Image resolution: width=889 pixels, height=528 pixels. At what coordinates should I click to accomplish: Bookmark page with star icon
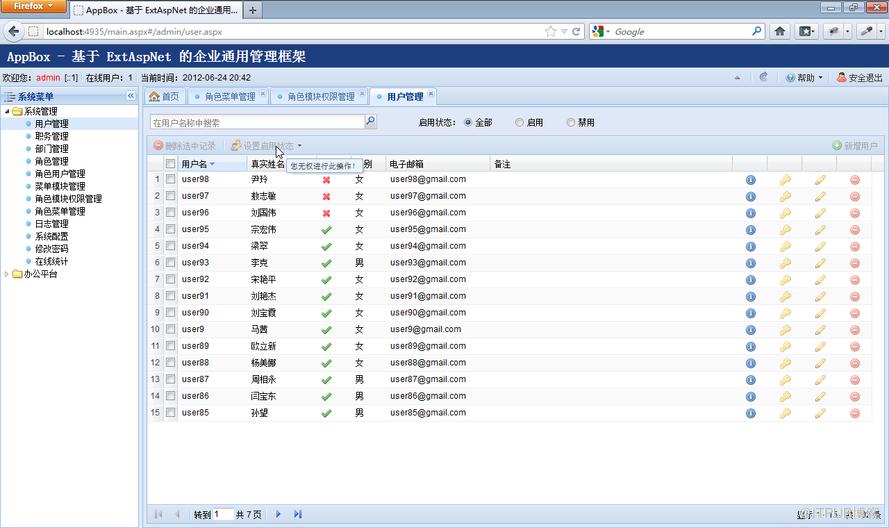pyautogui.click(x=550, y=32)
